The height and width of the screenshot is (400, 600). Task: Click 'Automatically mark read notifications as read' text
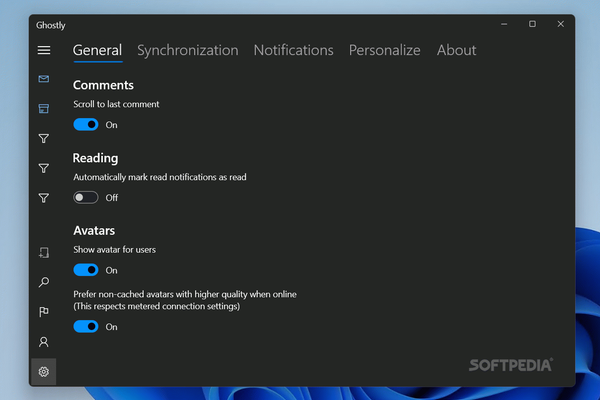[x=160, y=177]
